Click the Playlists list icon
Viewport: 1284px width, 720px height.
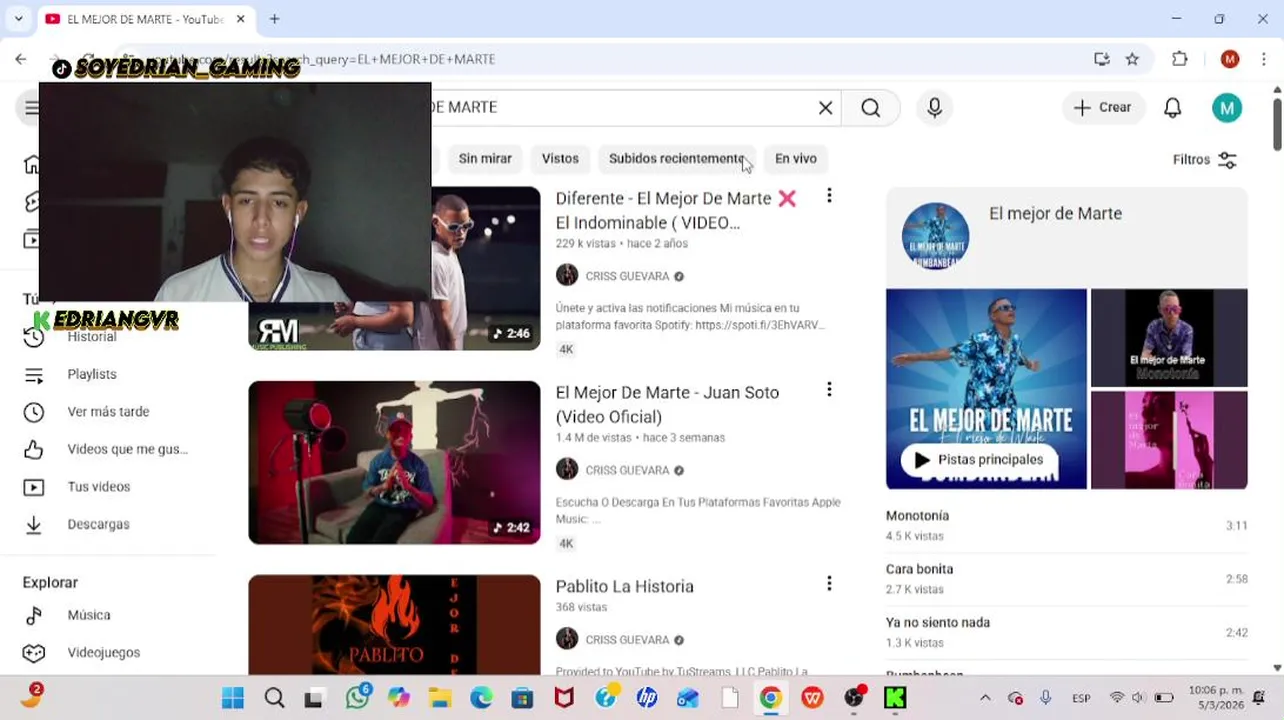(x=34, y=375)
